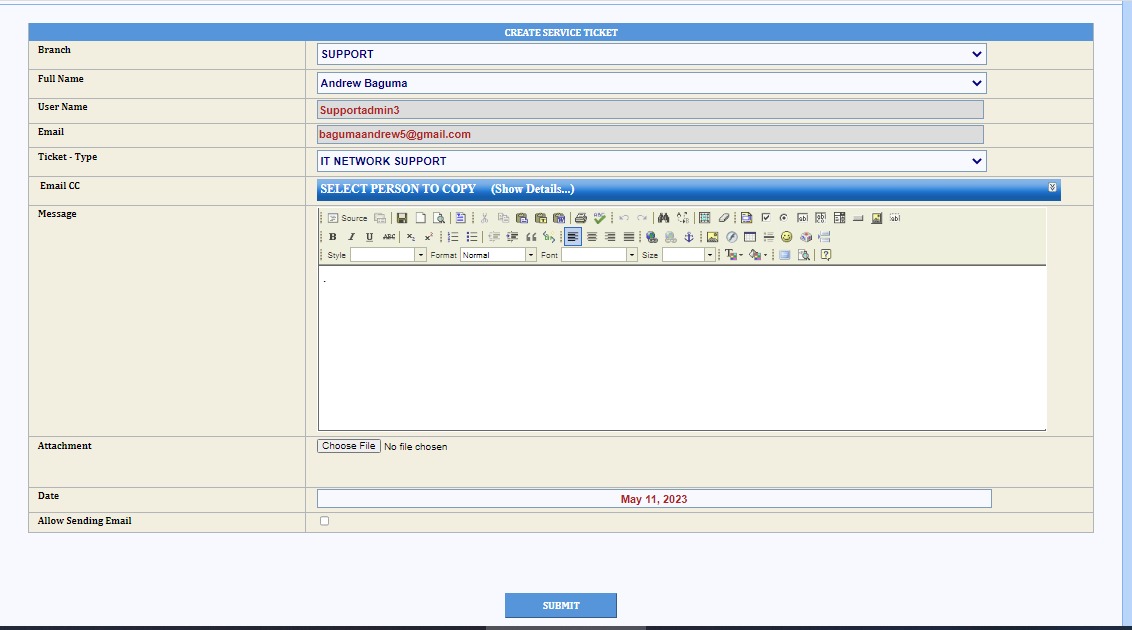Expand the Ticket - Type dropdown
Image resolution: width=1132 pixels, height=630 pixels.
[x=651, y=161]
